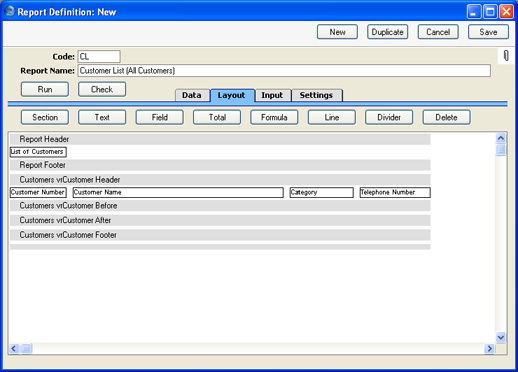Viewport: 518px width, 372px height.
Task: Add a Field to the layout
Action: click(159, 117)
